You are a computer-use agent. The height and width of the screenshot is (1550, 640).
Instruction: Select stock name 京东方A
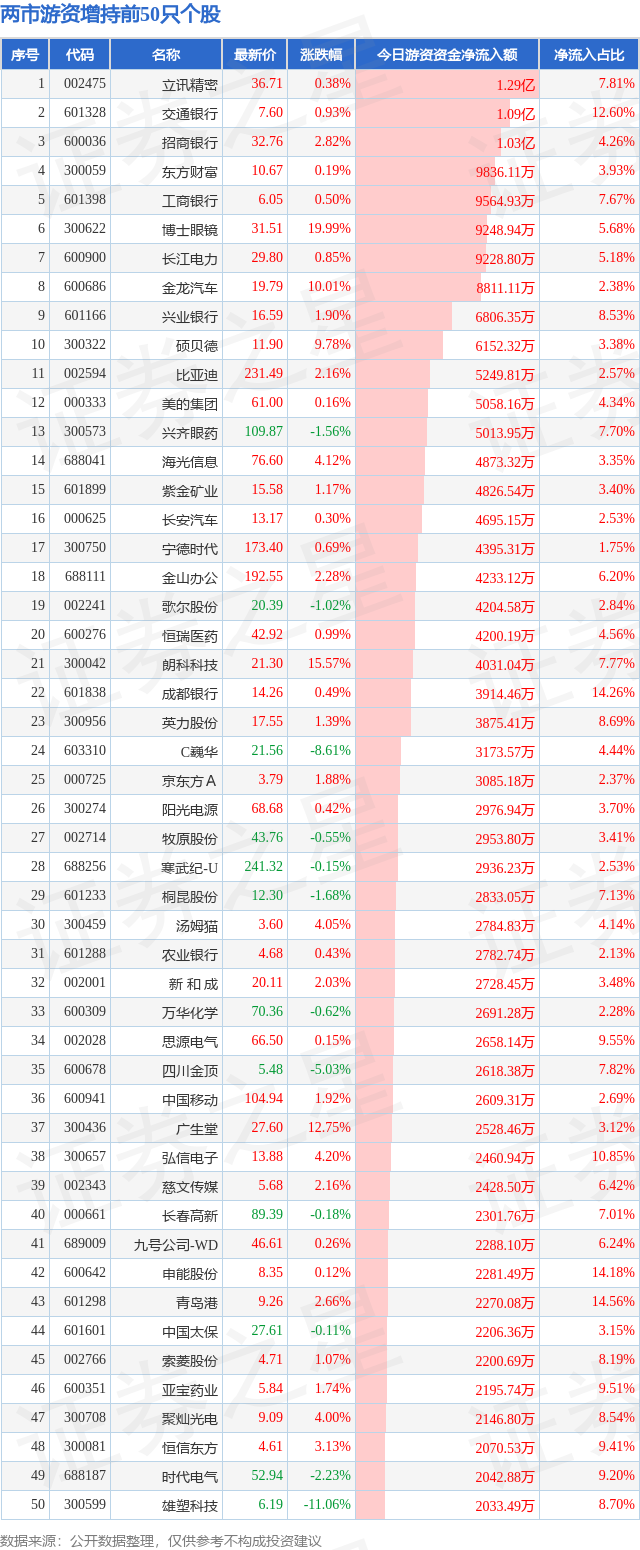click(x=191, y=780)
